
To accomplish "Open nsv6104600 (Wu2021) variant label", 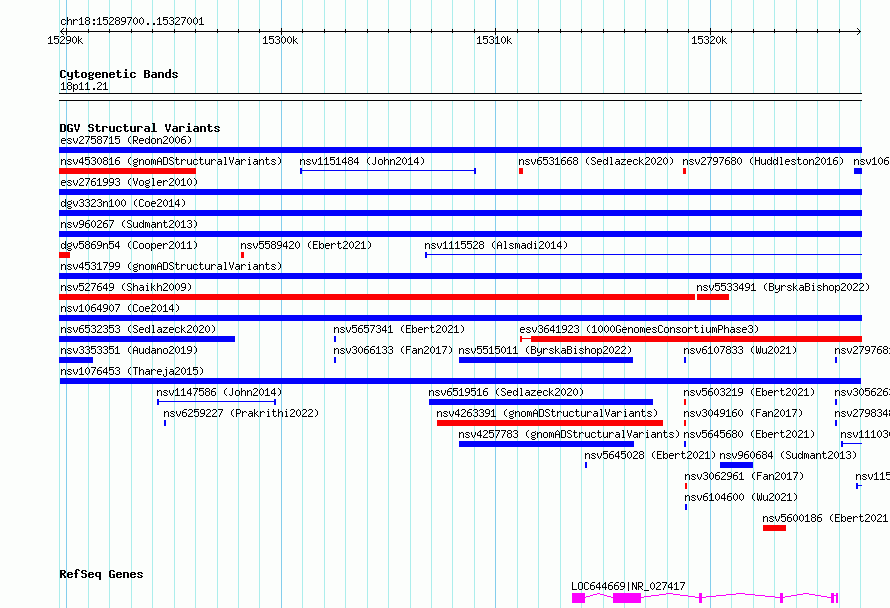I will click(741, 497).
